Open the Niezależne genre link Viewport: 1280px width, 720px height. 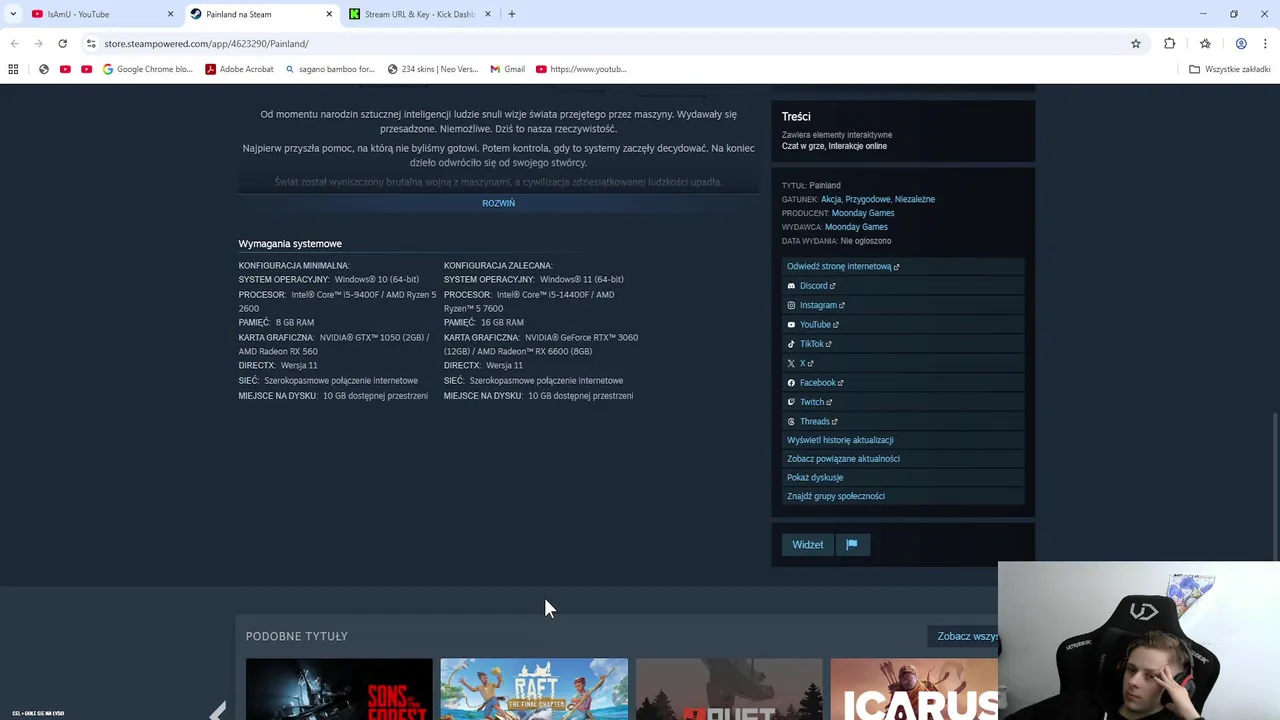tap(915, 199)
